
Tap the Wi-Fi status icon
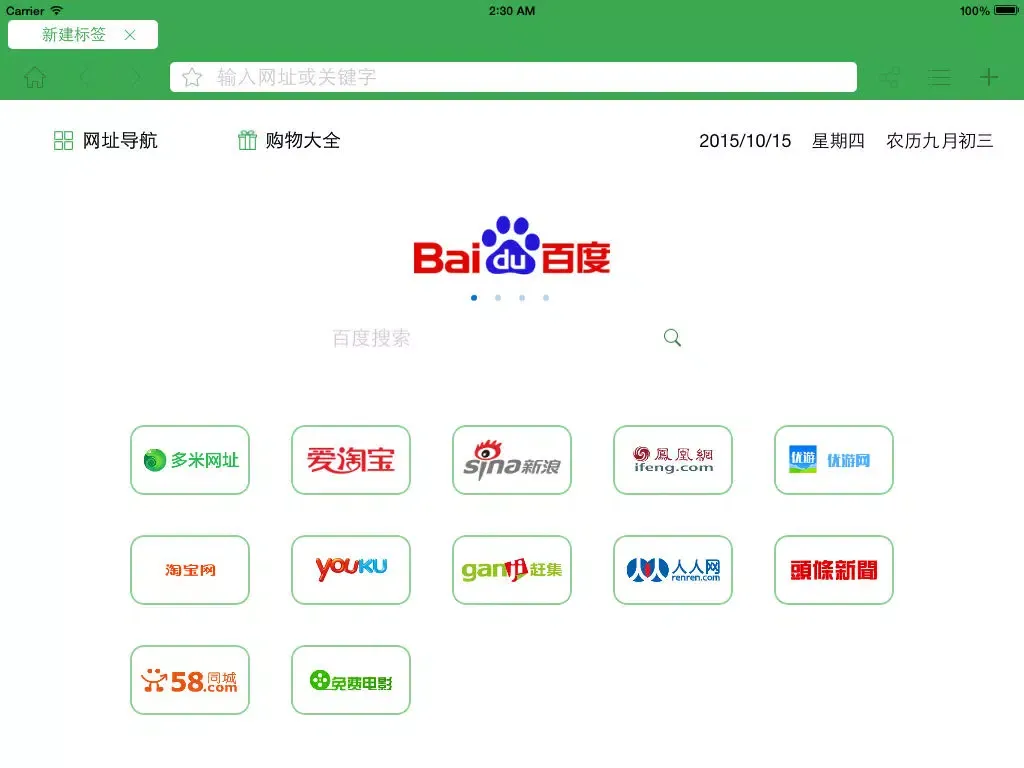pos(57,10)
